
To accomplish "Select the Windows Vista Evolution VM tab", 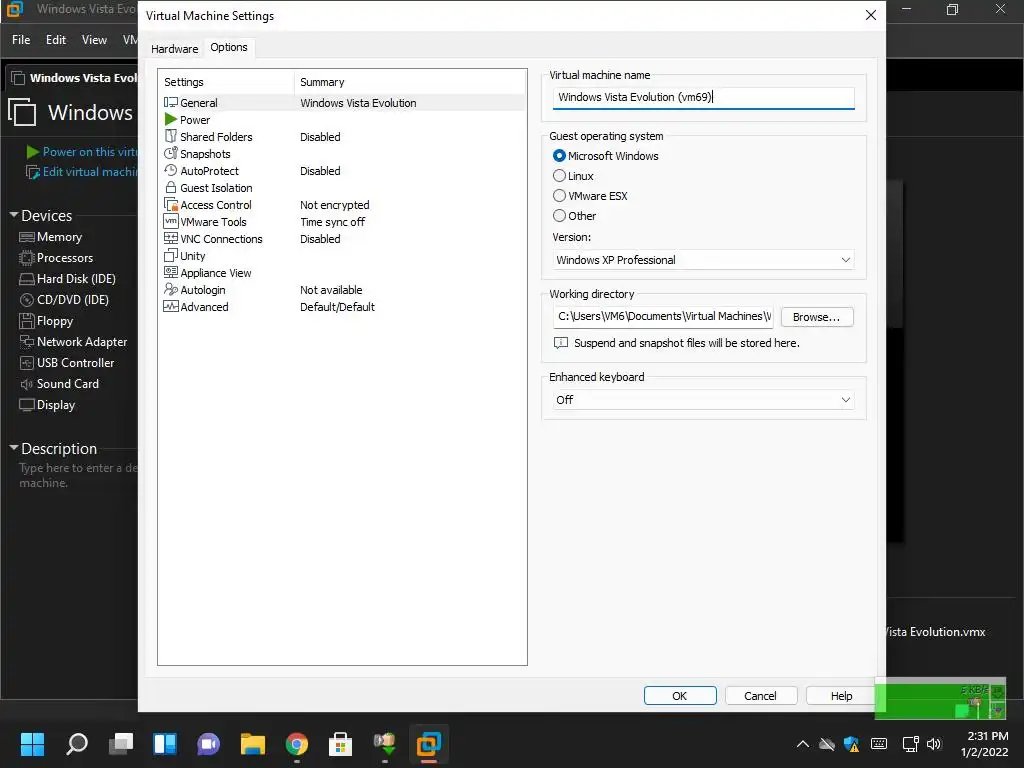I will pos(73,78).
